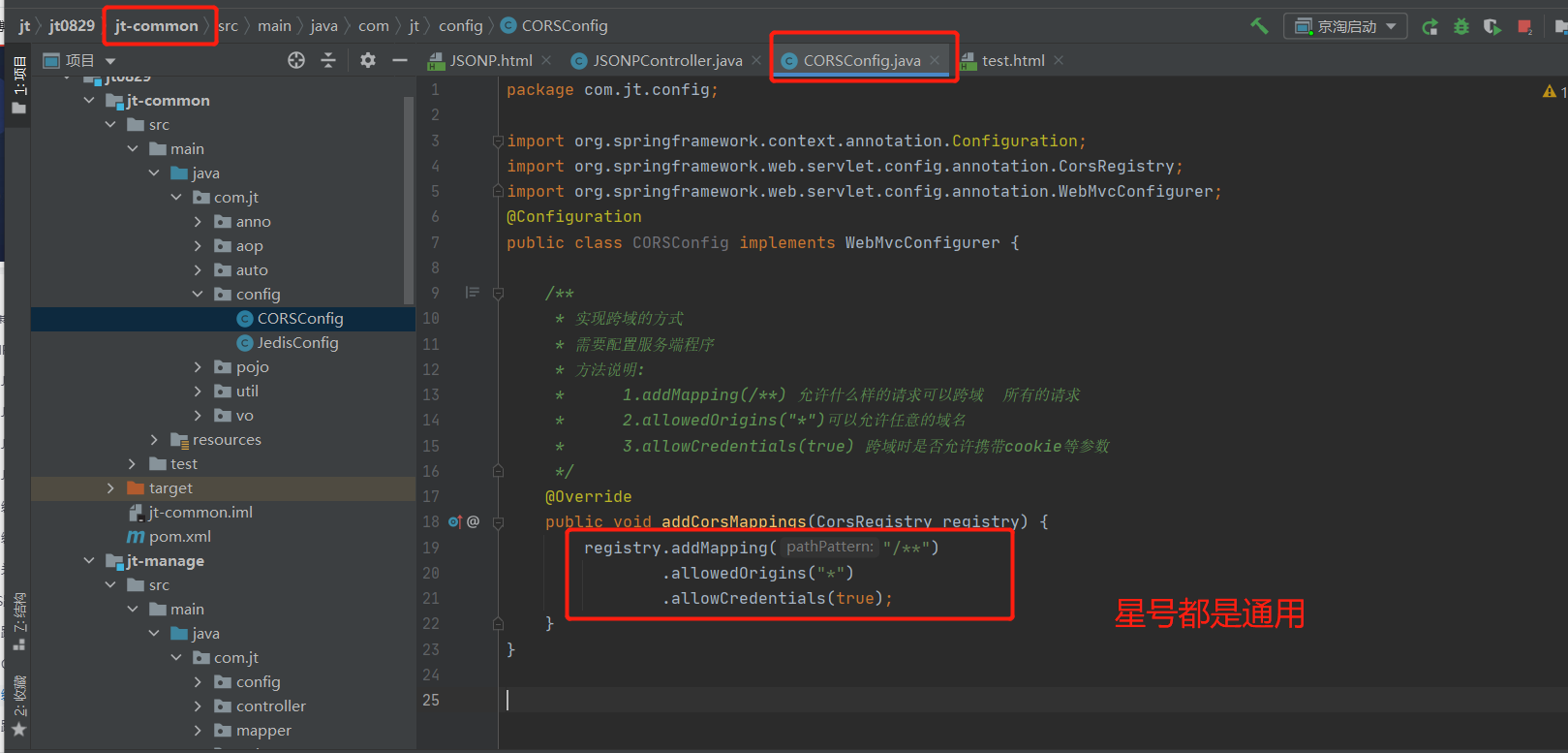Click the doc-comment render icon on line 9

[x=473, y=292]
